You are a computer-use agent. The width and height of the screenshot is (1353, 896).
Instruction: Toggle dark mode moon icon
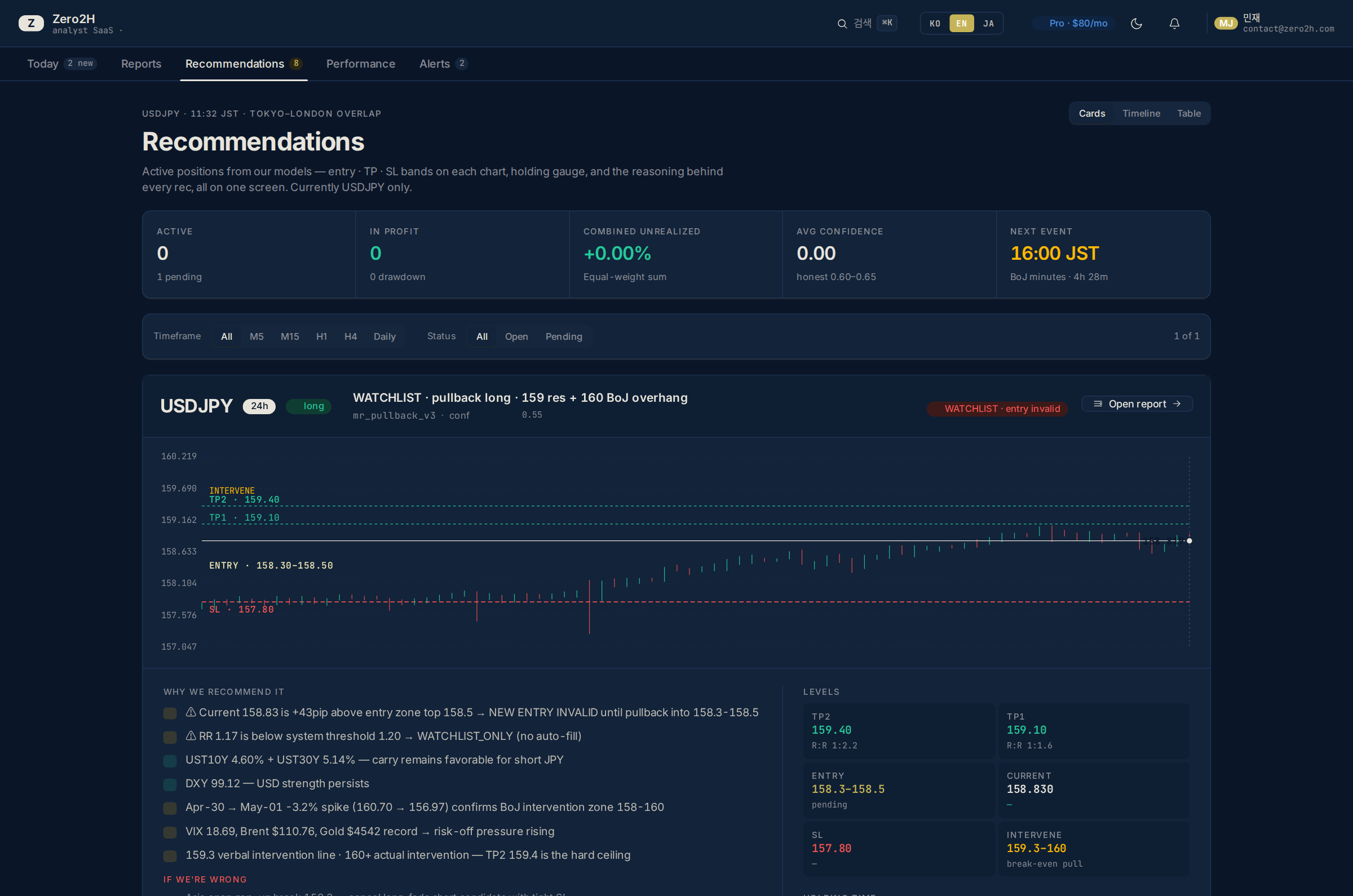pos(1137,24)
